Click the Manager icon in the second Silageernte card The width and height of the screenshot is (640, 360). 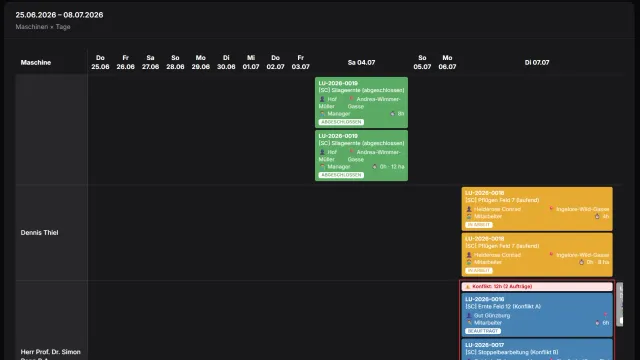(x=322, y=167)
